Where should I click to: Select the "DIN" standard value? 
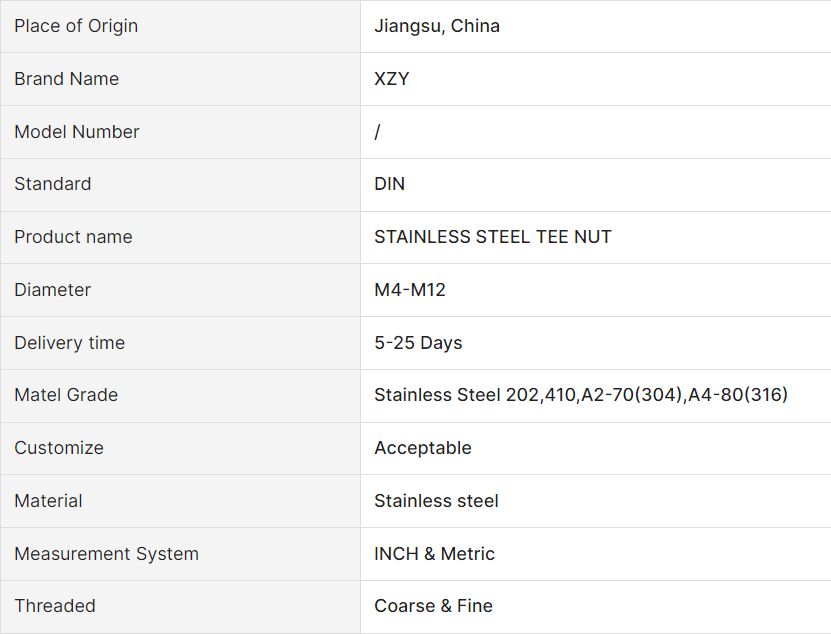click(x=390, y=184)
